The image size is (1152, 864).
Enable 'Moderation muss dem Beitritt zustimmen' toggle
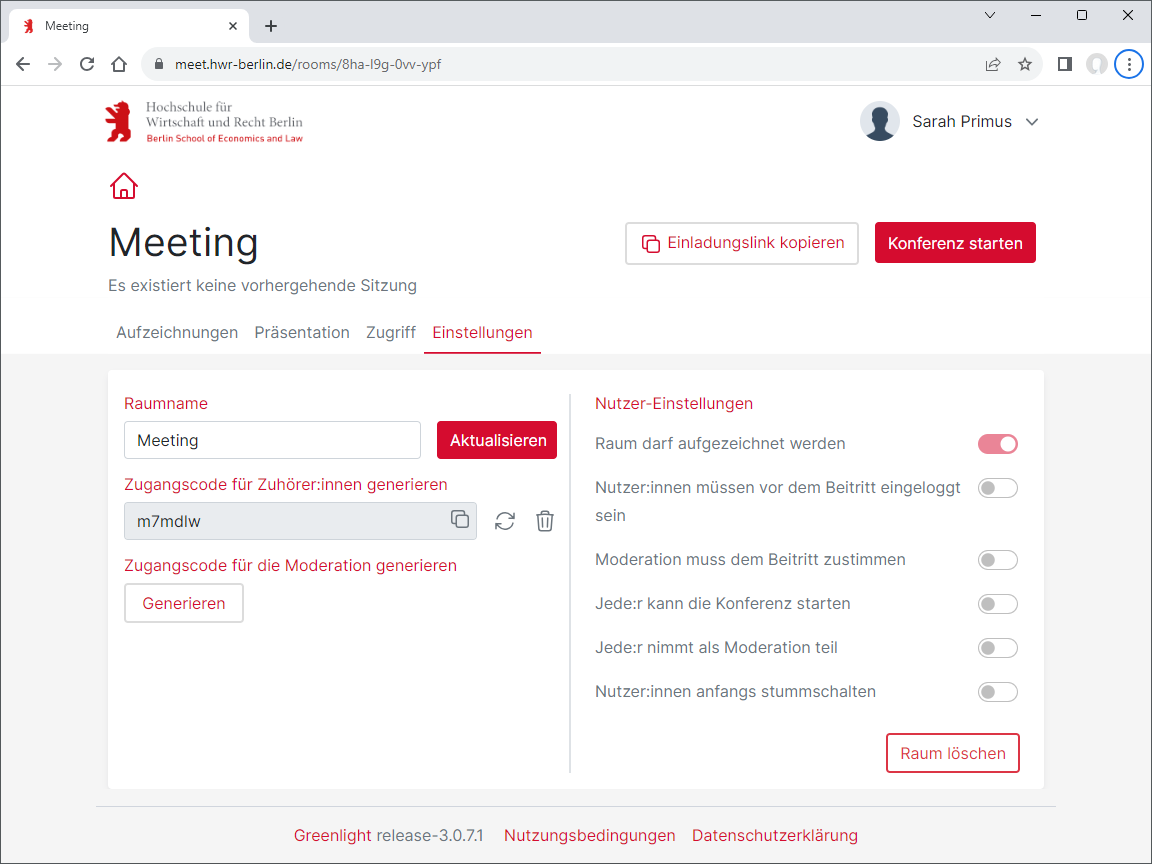coord(997,560)
